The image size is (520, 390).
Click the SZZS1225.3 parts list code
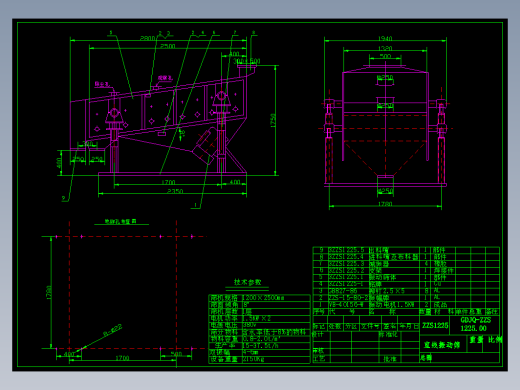[x=346, y=264]
